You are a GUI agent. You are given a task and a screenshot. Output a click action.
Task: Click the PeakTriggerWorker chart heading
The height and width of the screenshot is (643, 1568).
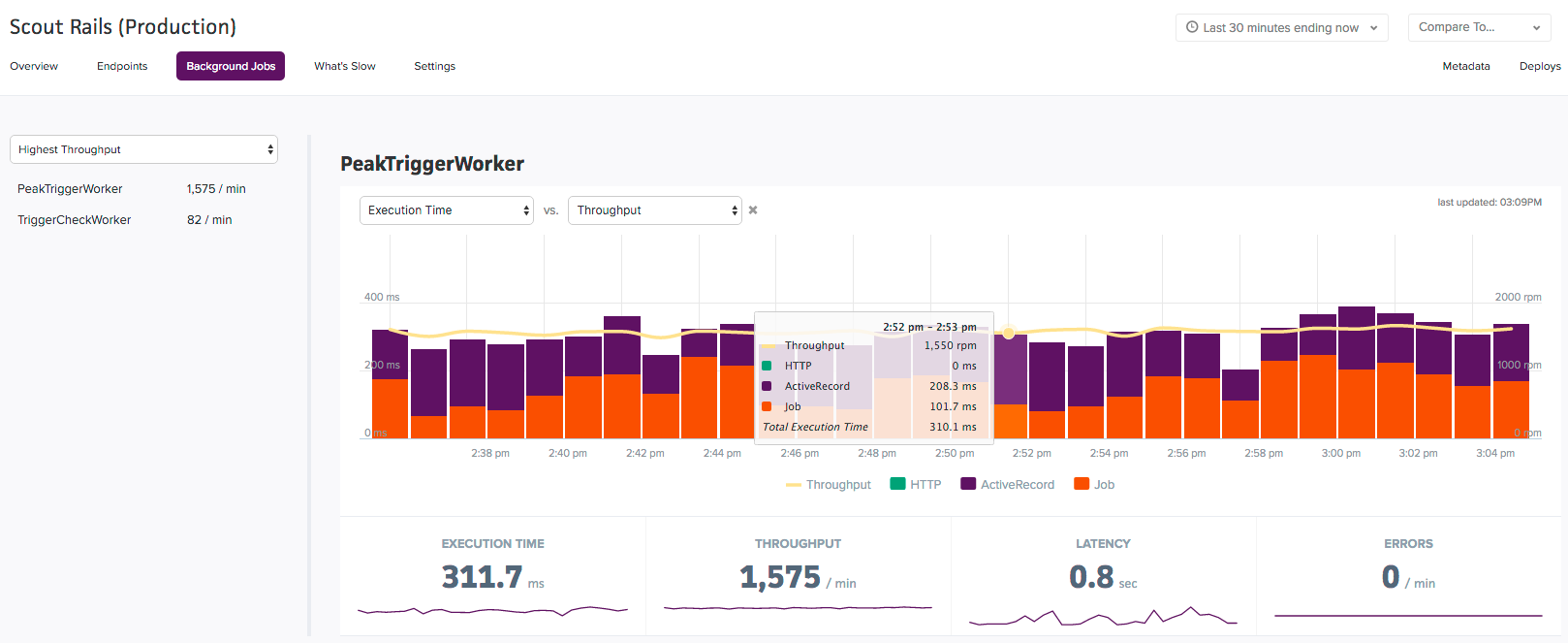(432, 164)
